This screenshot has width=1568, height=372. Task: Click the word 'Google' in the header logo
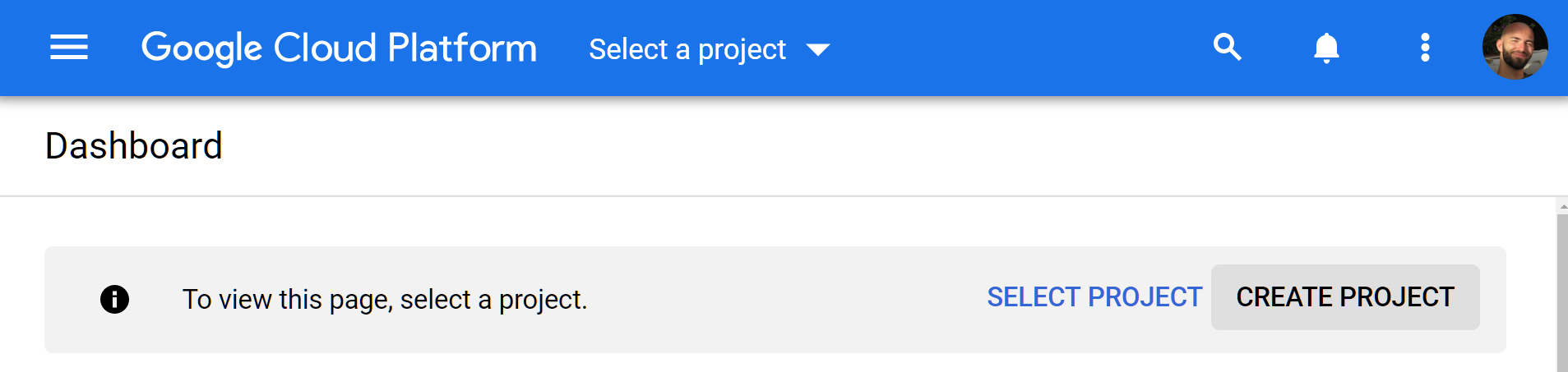coord(201,48)
